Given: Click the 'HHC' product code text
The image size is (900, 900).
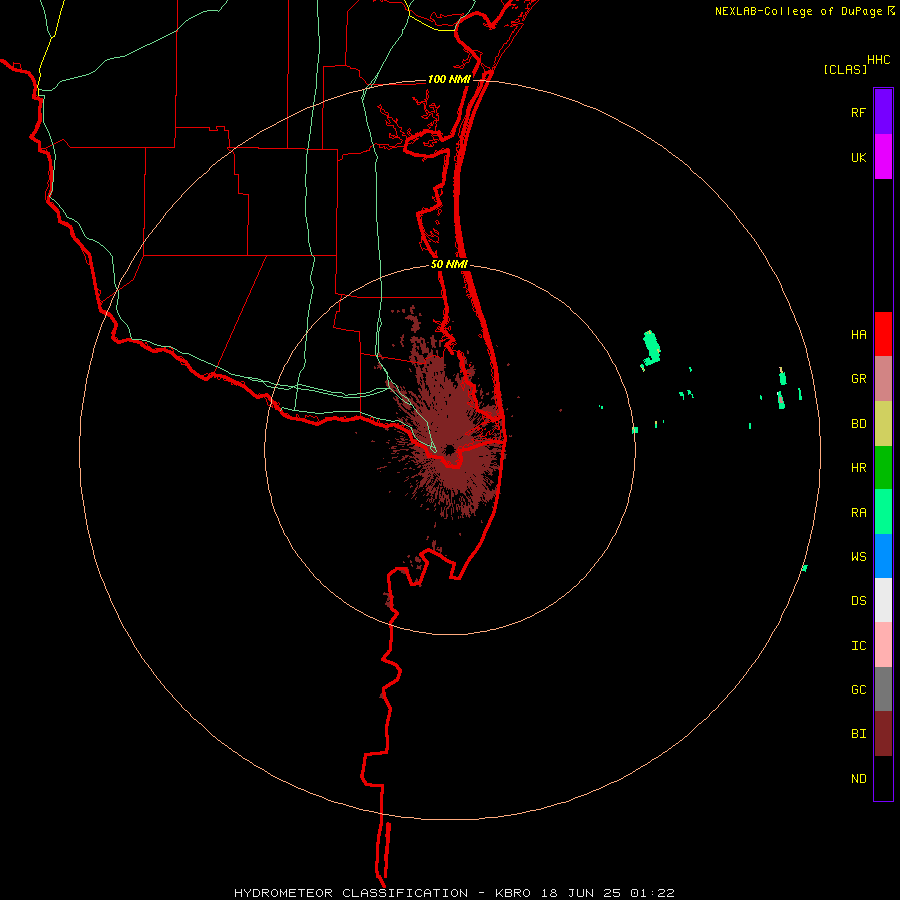Looking at the screenshot, I should click(878, 60).
